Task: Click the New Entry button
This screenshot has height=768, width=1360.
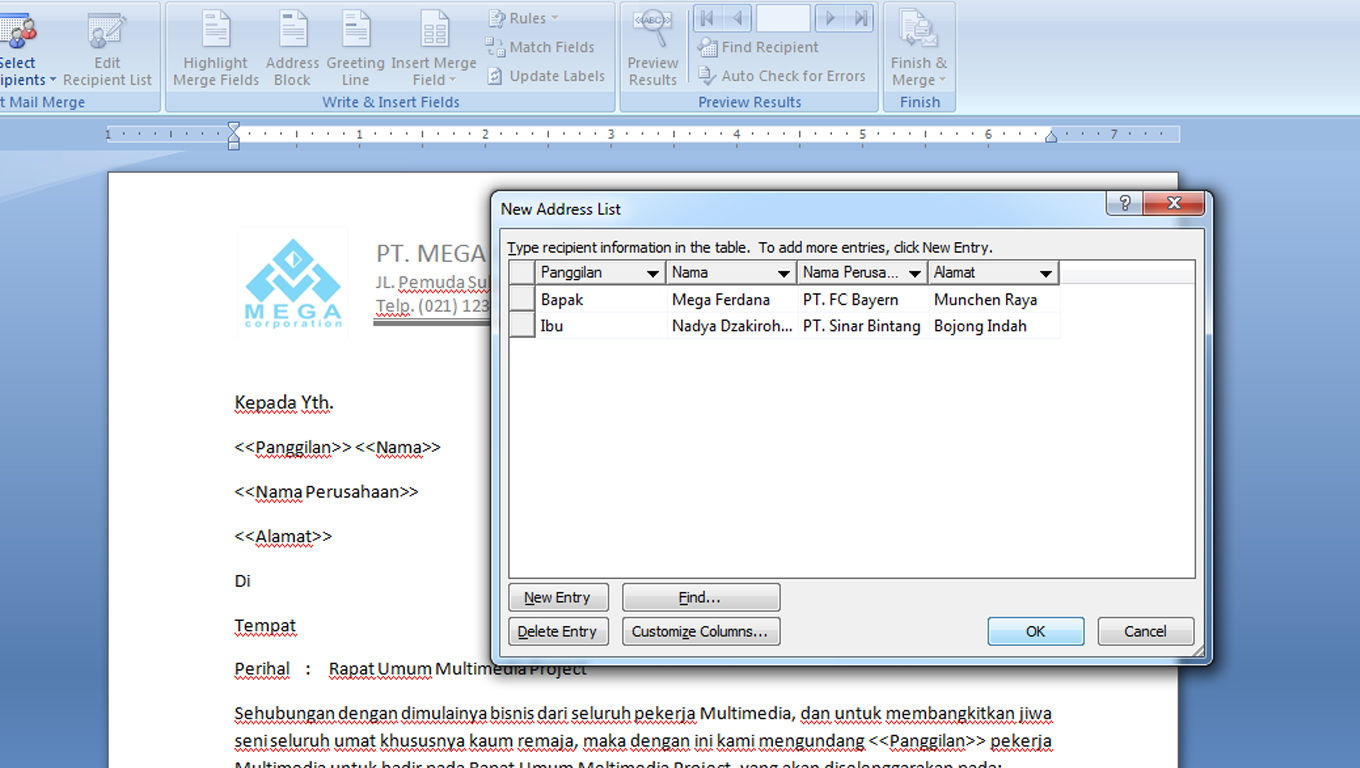Action: coord(558,597)
